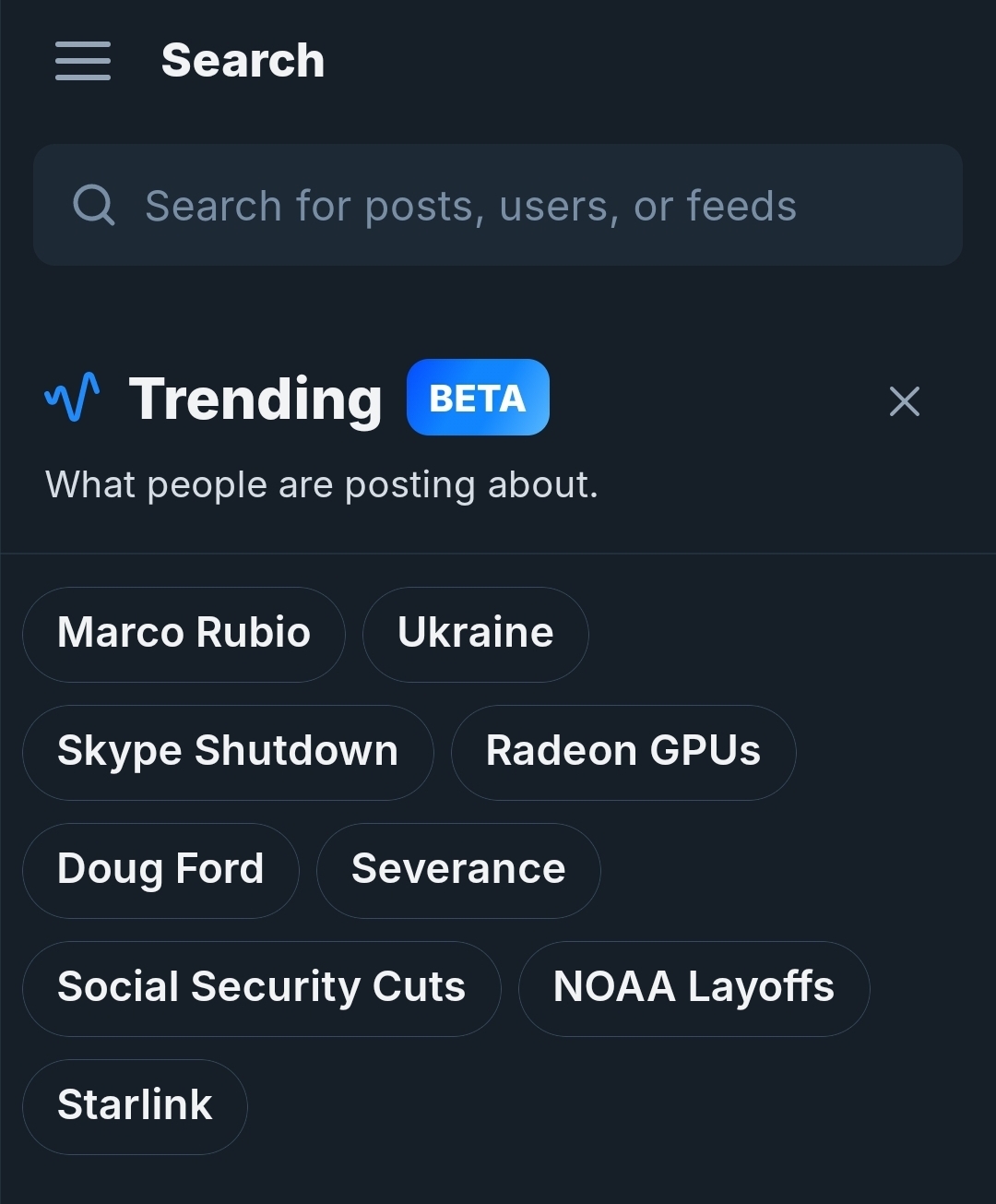Show posts about Severance
Screen dimensions: 996x1204
458,870
